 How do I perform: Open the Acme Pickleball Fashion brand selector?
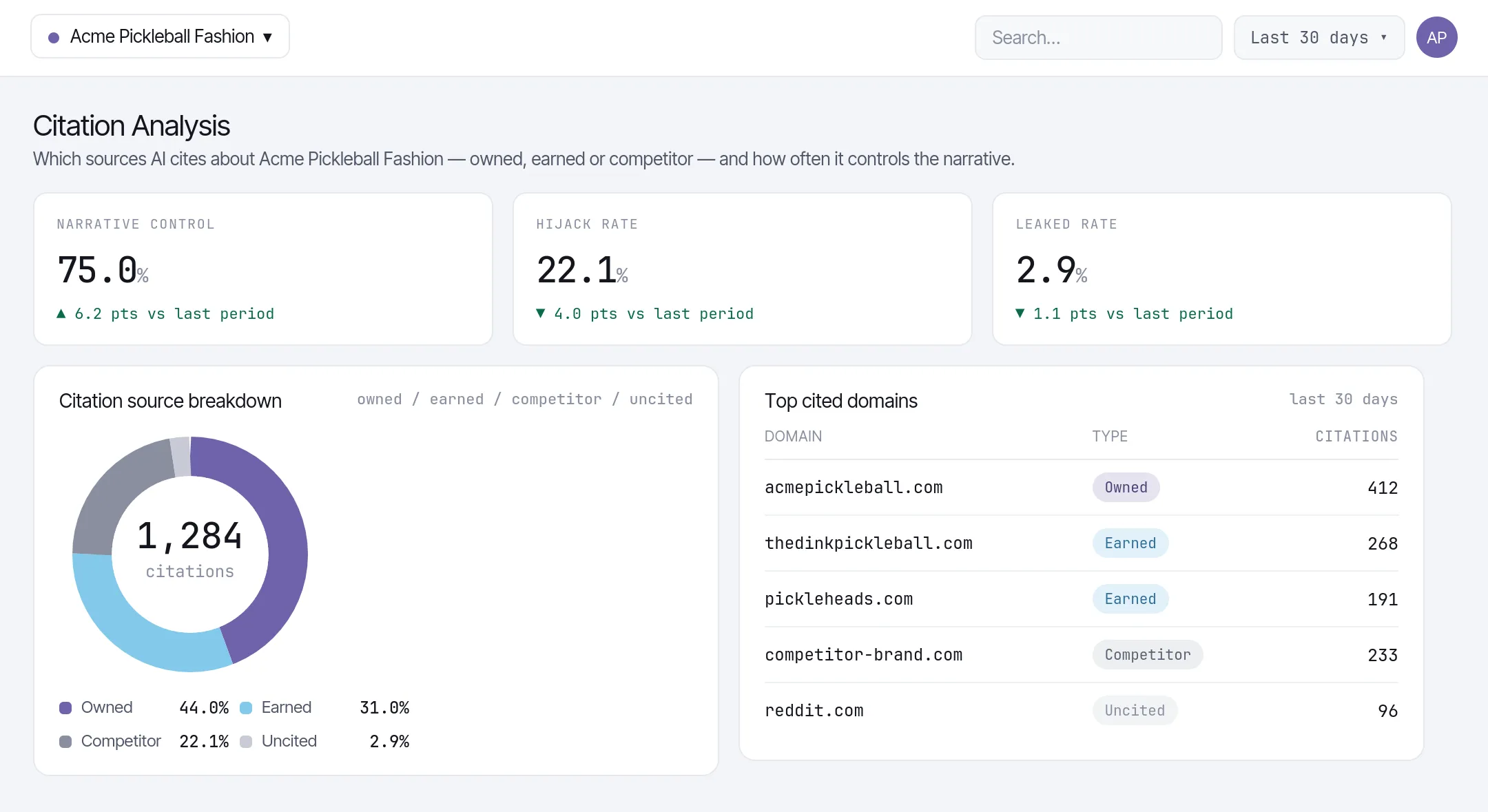click(160, 37)
